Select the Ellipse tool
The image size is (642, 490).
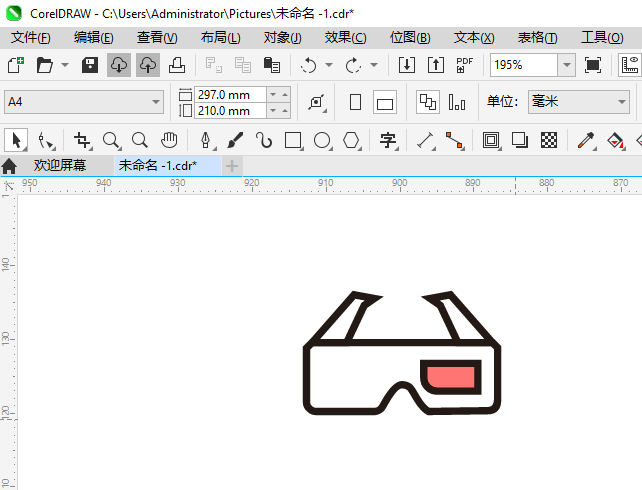[x=322, y=140]
